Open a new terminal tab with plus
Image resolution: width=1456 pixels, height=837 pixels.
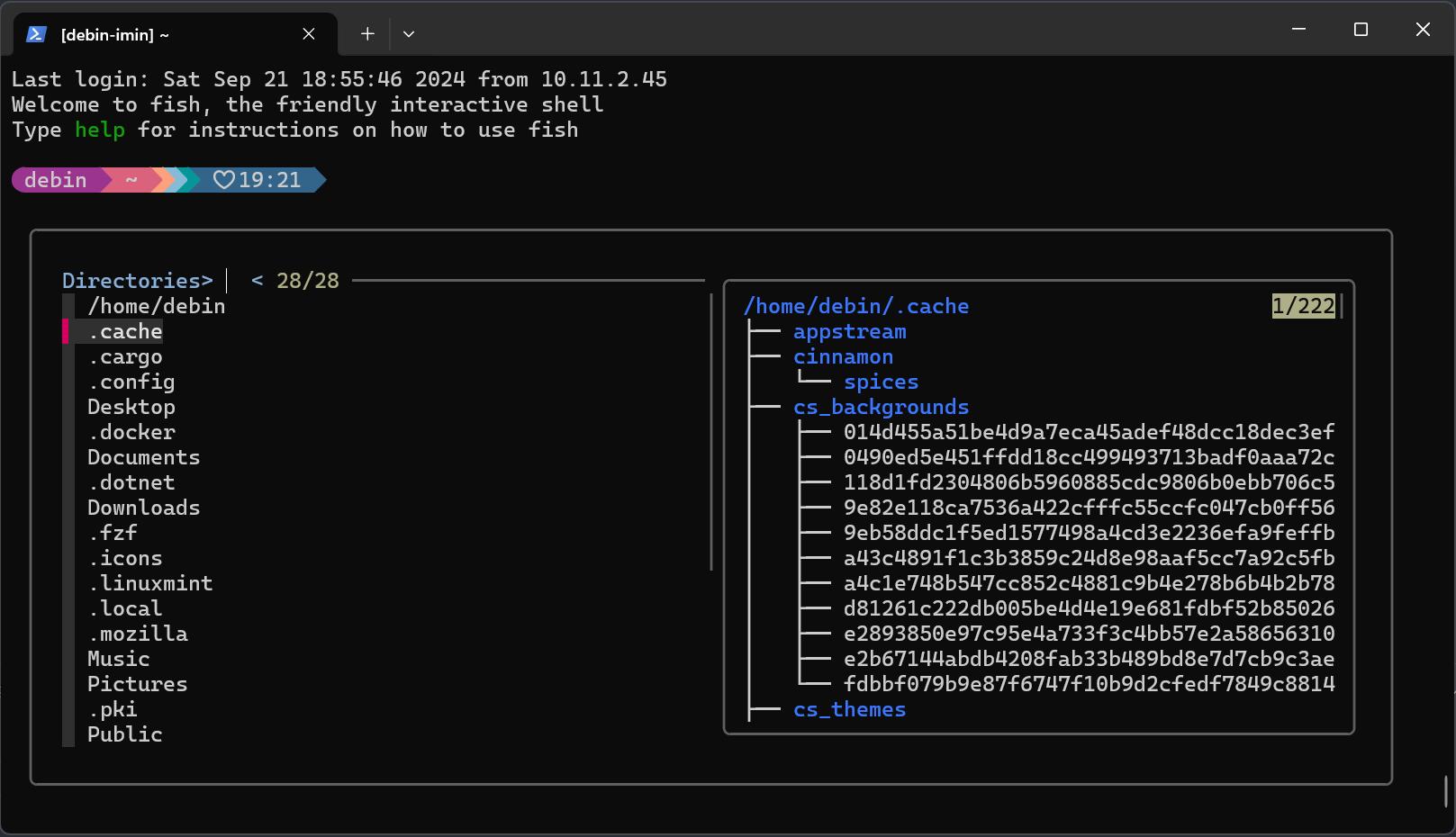click(x=367, y=34)
